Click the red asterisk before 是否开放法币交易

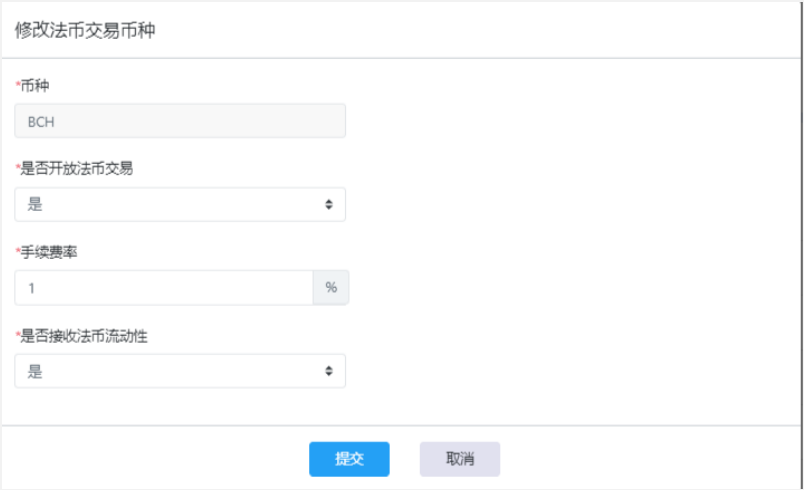(18, 167)
